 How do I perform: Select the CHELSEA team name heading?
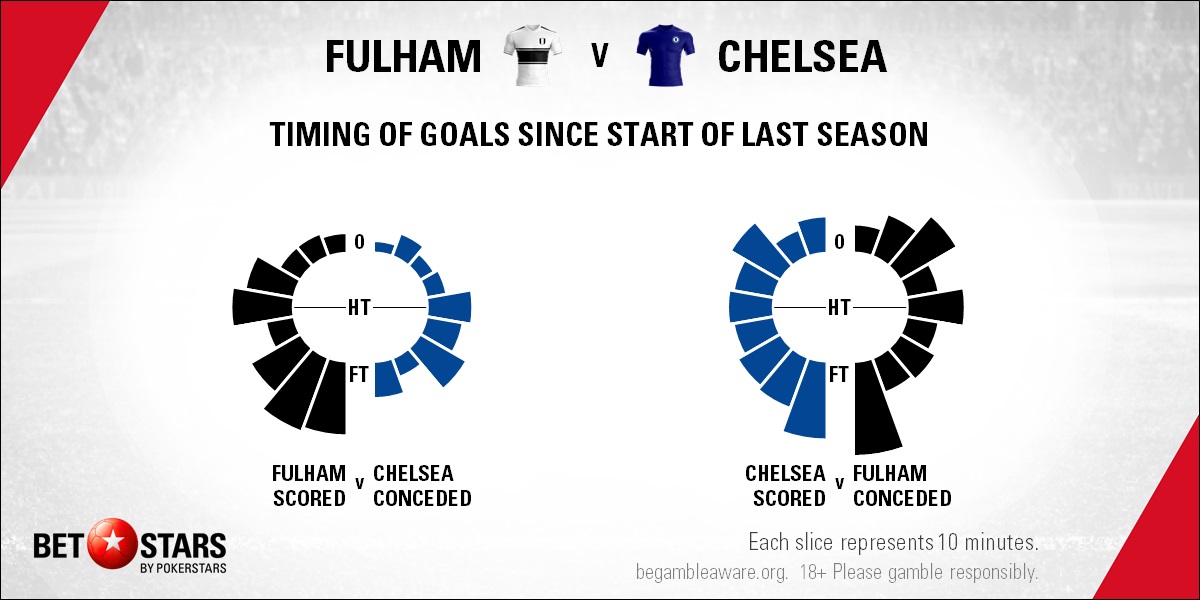(x=802, y=58)
